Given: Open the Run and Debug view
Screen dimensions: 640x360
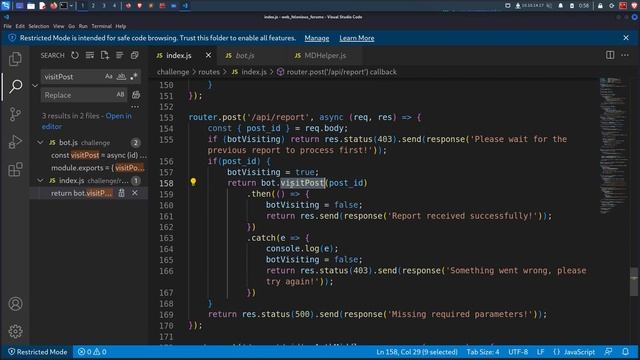Looking at the screenshot, I should click(15, 142).
